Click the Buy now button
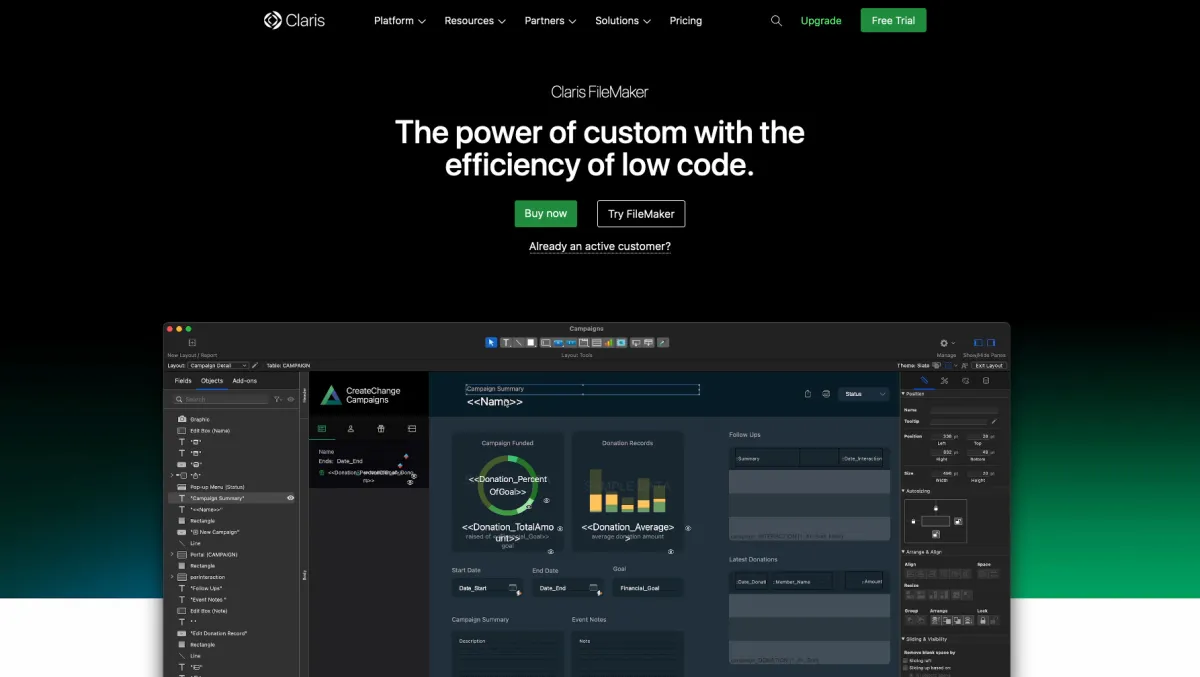 point(546,213)
